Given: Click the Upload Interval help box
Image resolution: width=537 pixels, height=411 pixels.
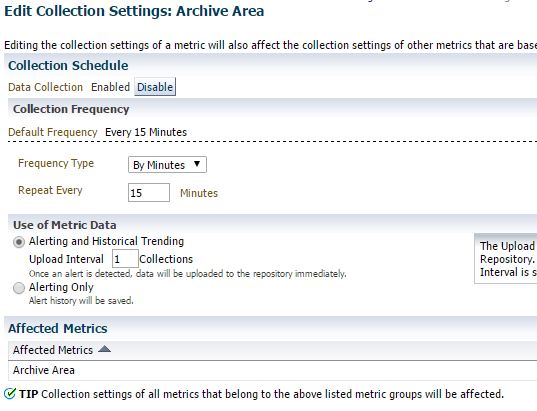Looking at the screenshot, I should pos(506,259).
